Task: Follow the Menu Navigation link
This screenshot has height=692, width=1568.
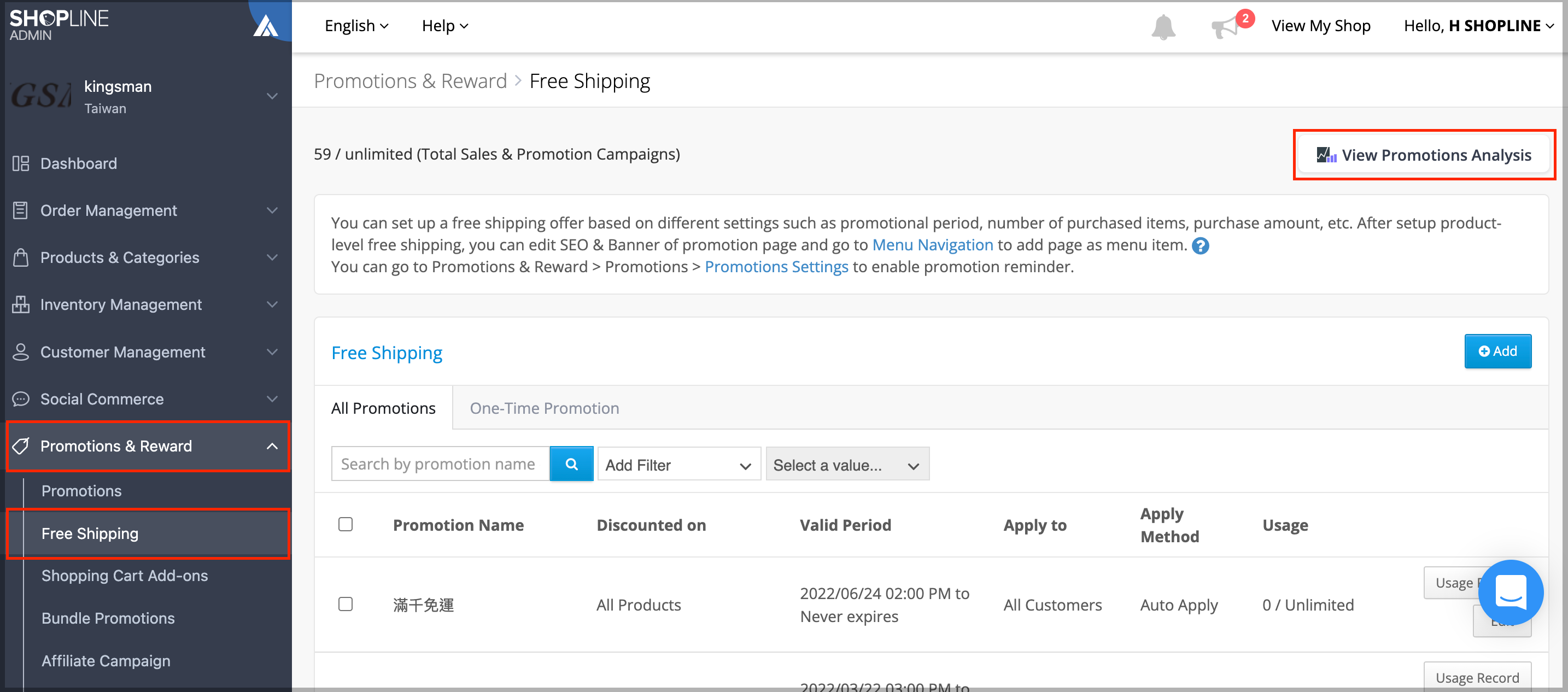Action: tap(933, 245)
